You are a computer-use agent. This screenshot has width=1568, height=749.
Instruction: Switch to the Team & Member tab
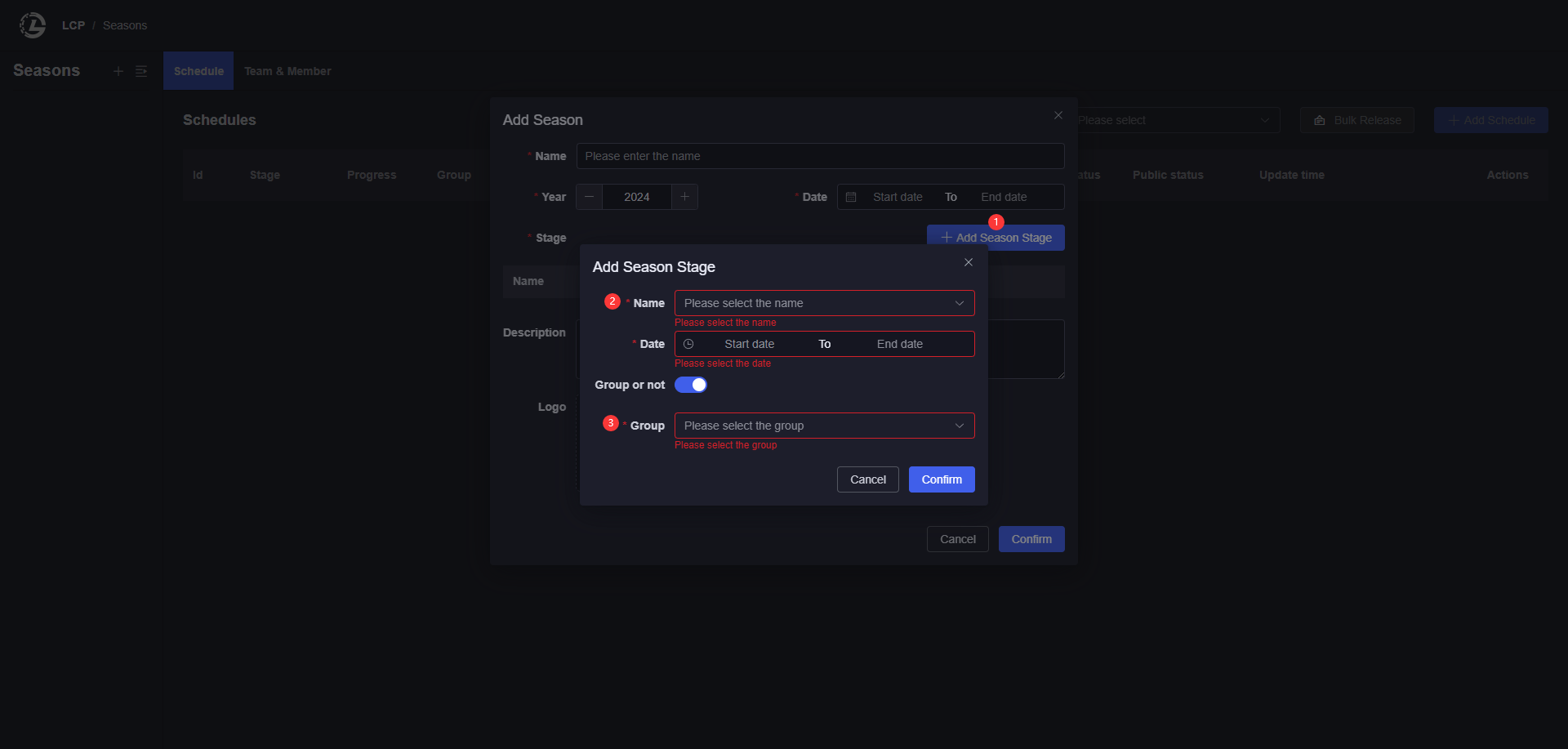[x=287, y=71]
